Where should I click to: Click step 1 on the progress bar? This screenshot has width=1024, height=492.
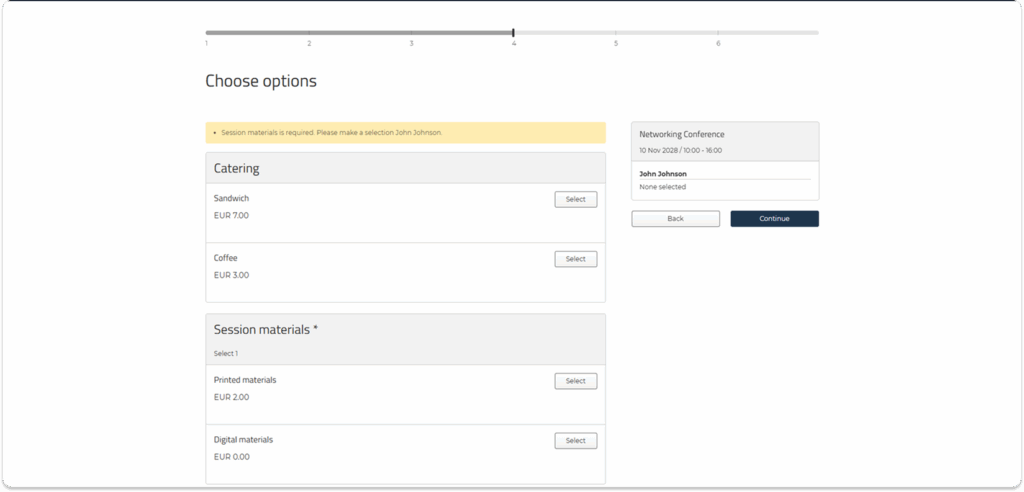click(207, 43)
